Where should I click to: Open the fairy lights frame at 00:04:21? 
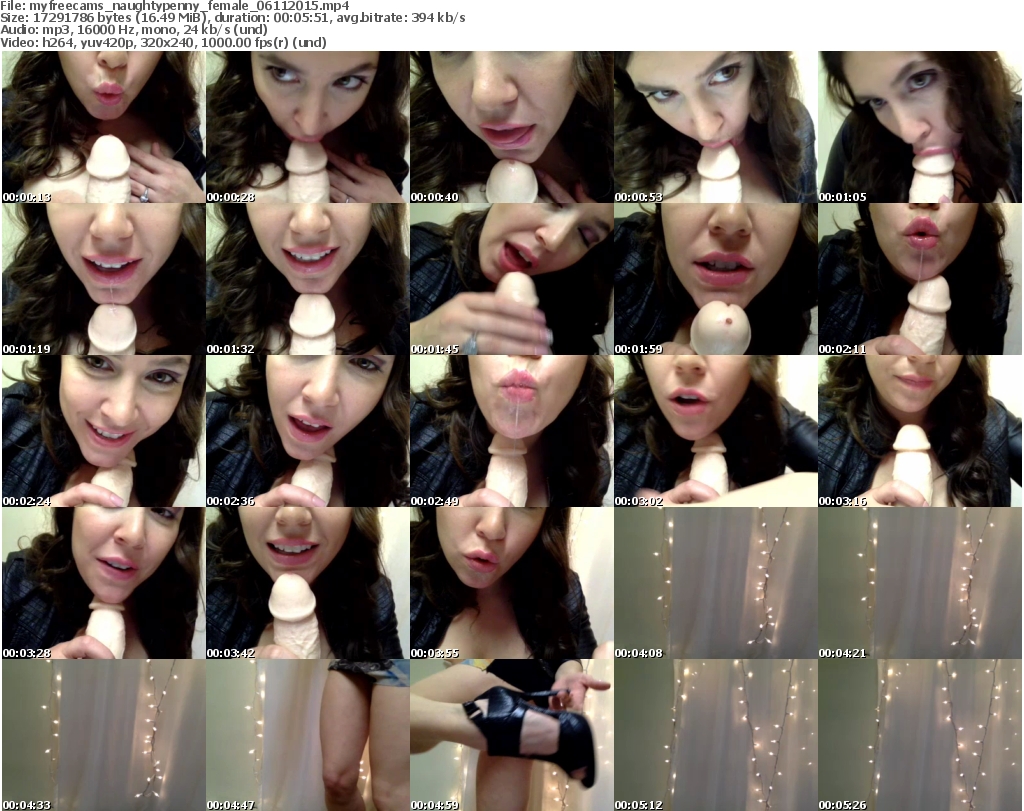click(920, 583)
